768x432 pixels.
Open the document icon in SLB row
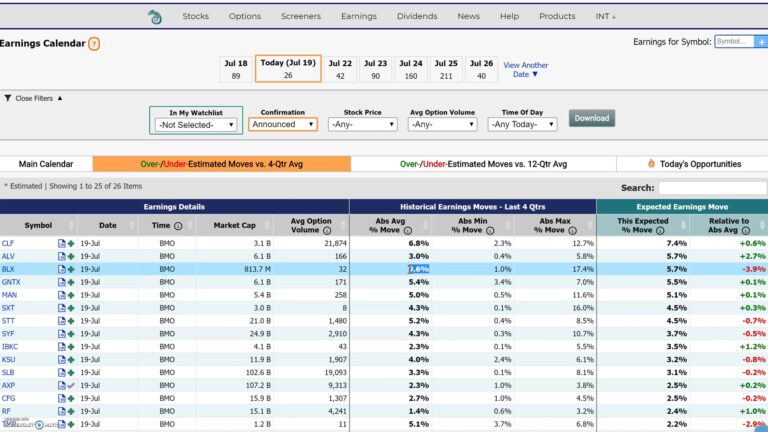pos(61,373)
